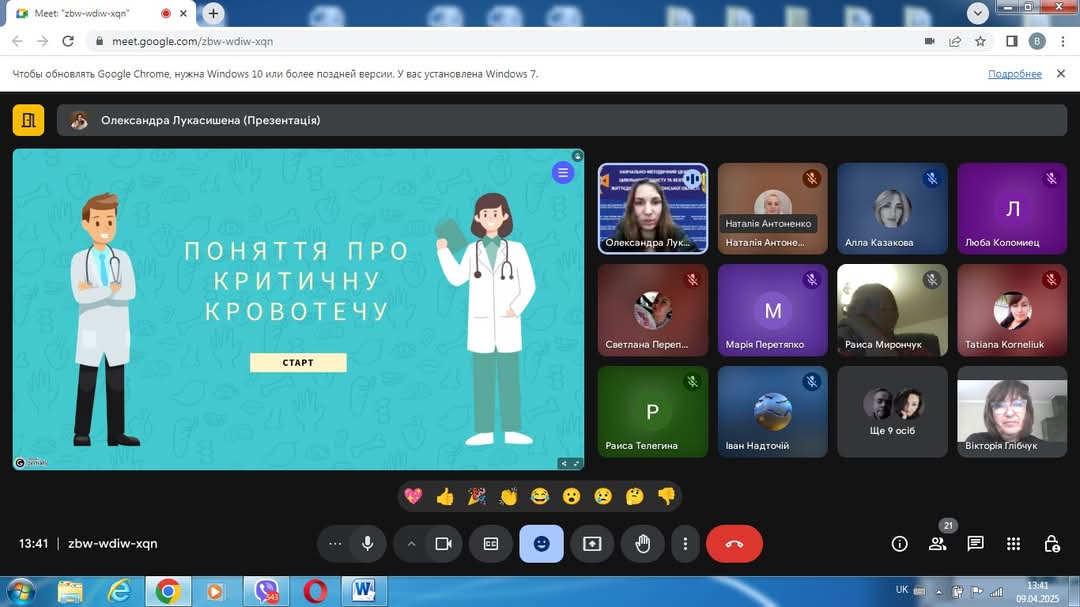The height and width of the screenshot is (607, 1080).
Task: Open the chat with everyone icon
Action: tap(975, 544)
